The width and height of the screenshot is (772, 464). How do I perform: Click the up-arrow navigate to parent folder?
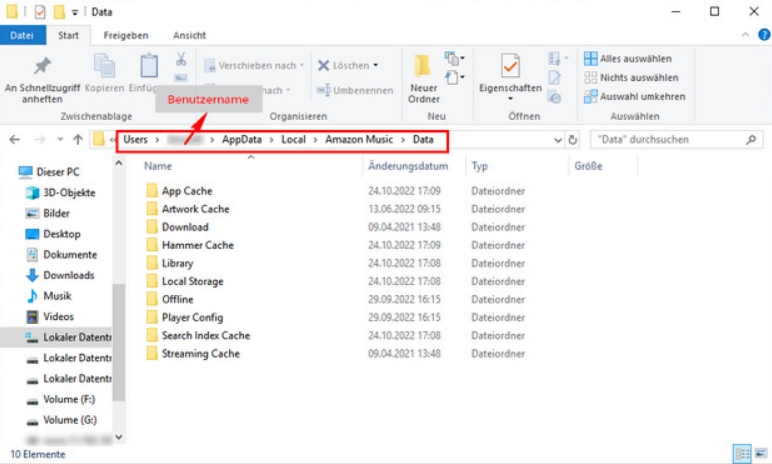click(x=78, y=140)
